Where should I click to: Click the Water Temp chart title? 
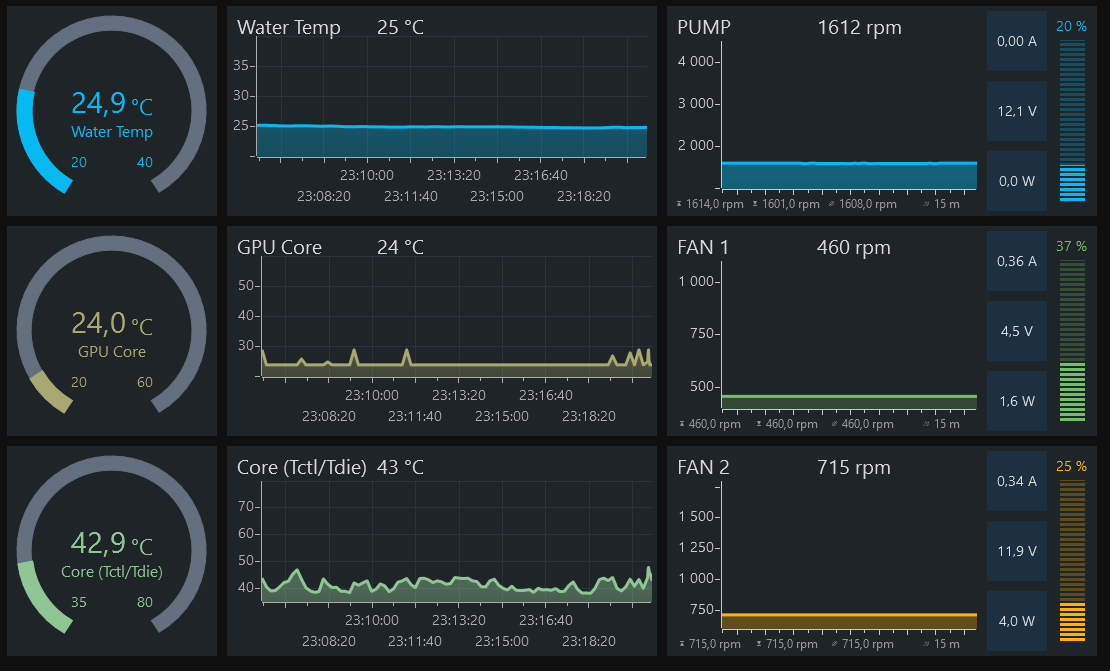(x=289, y=27)
